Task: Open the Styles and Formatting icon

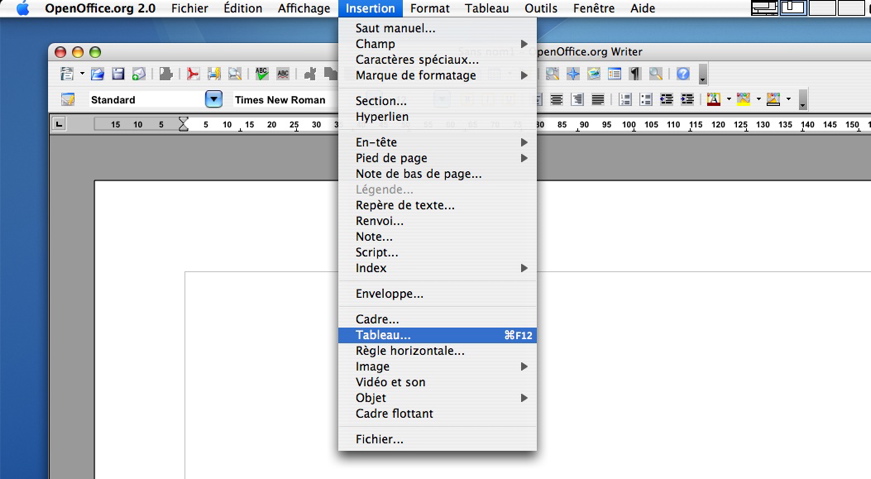Action: (68, 99)
